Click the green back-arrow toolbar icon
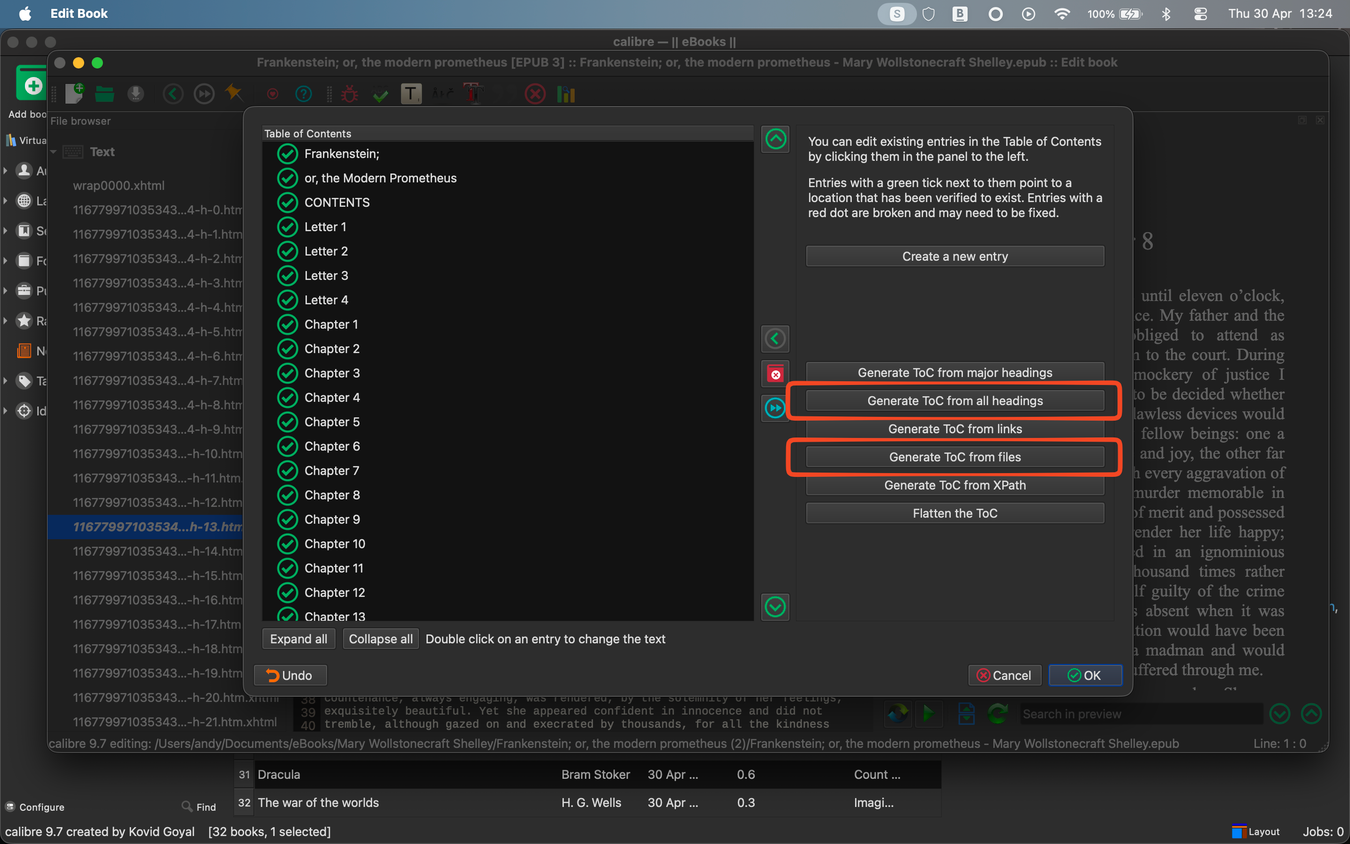Screen dimensions: 1350x844 tap(173, 94)
